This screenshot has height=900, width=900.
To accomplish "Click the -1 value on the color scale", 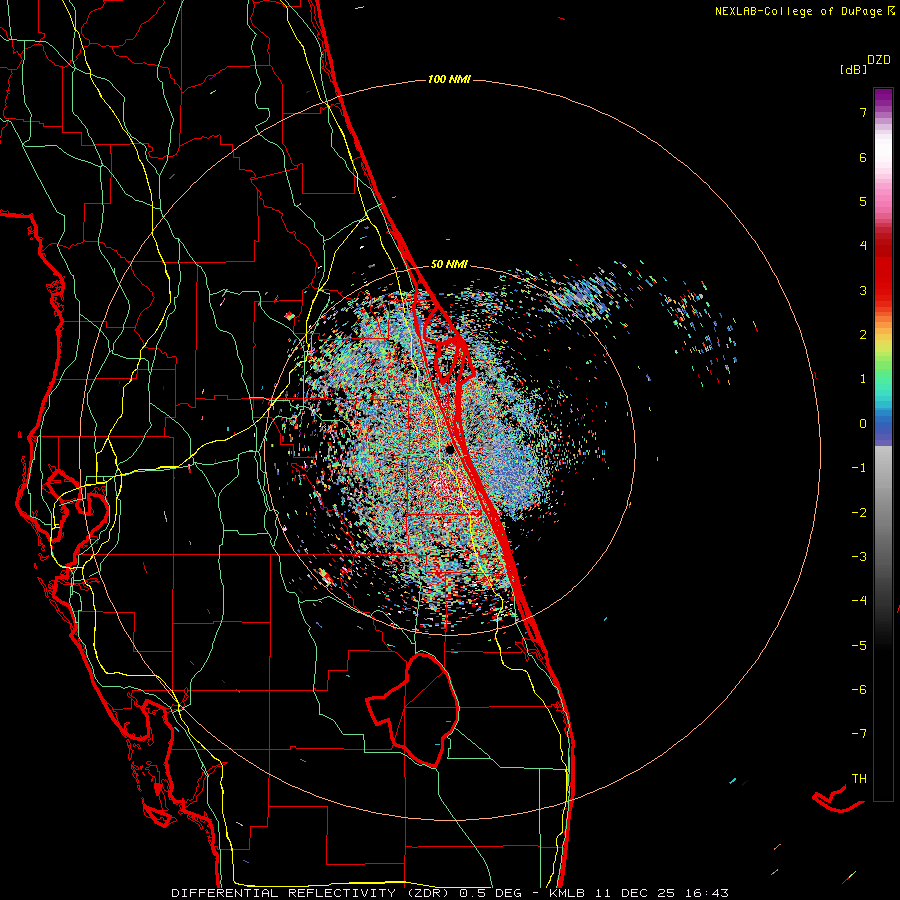I will [x=859, y=468].
